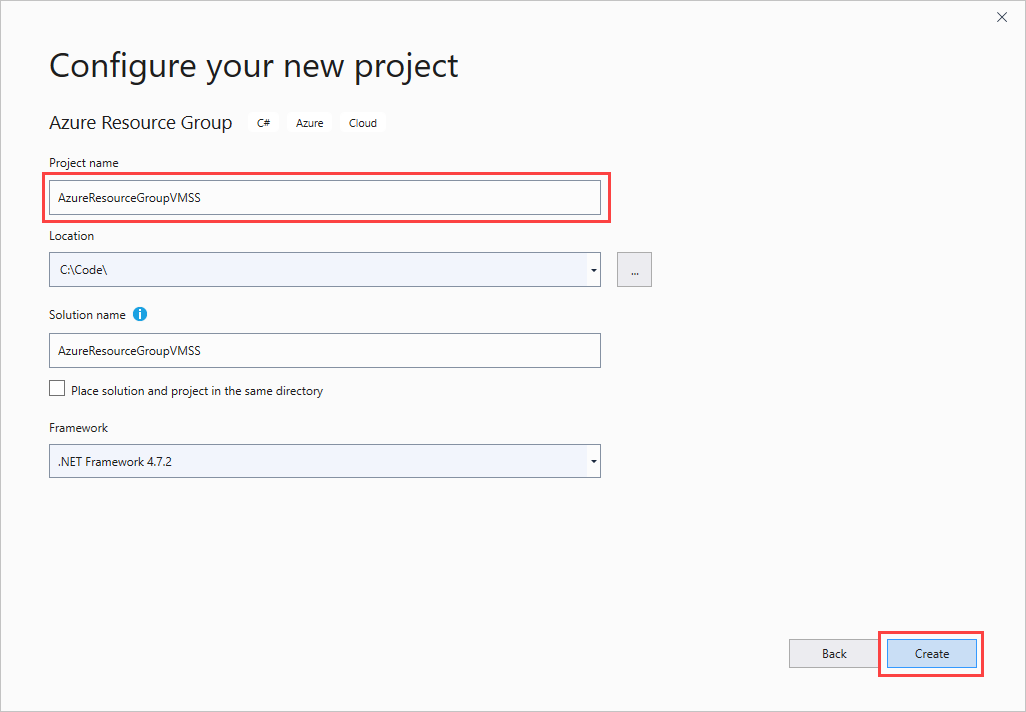Screen dimensions: 1026x712
Task: Click the 'Place solution and project' label text
Action: [197, 391]
